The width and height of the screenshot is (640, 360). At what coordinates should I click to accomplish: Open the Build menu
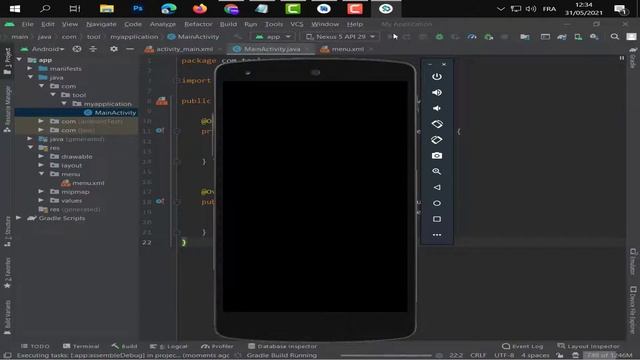click(x=228, y=24)
